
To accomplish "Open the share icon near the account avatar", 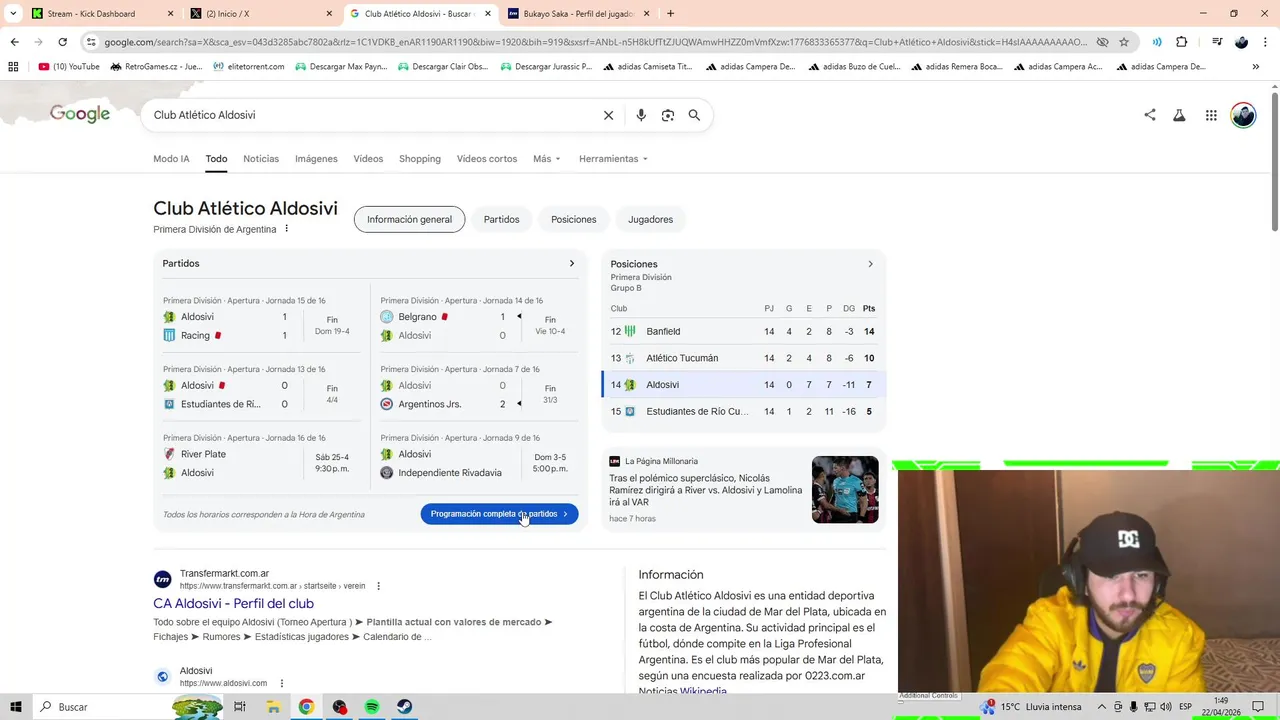I will [x=1150, y=115].
